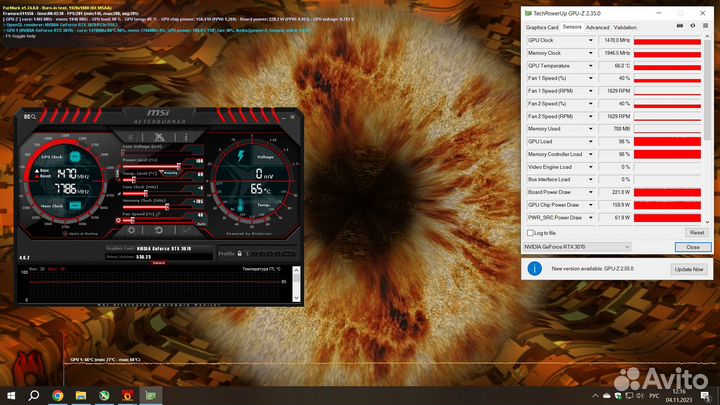The height and width of the screenshot is (405, 720).
Task: Toggle Apply at Startup in Afterburner
Action: (x=81, y=234)
